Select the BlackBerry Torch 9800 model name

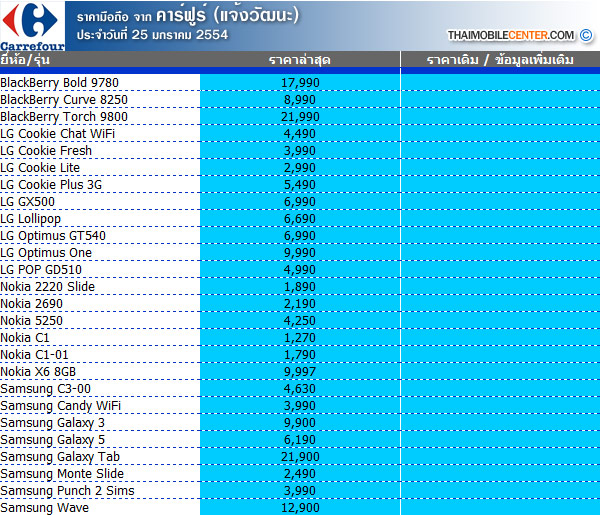pyautogui.click(x=64, y=117)
